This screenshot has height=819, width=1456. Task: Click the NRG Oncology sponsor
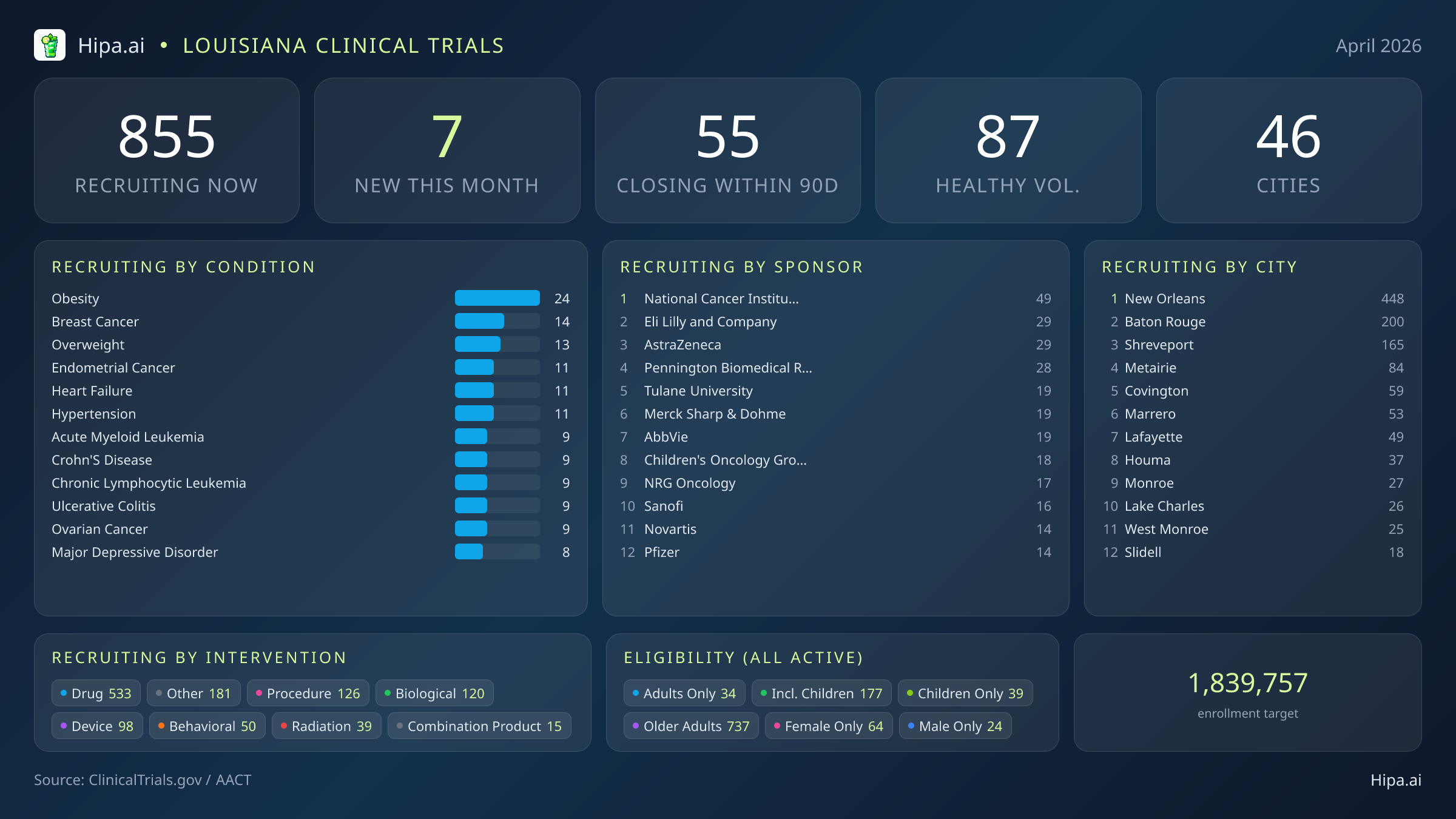coord(835,483)
